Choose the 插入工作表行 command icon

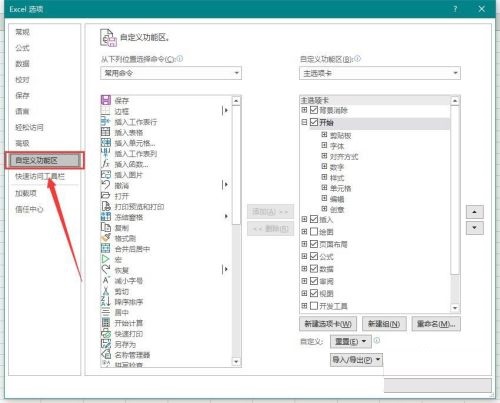click(x=106, y=121)
